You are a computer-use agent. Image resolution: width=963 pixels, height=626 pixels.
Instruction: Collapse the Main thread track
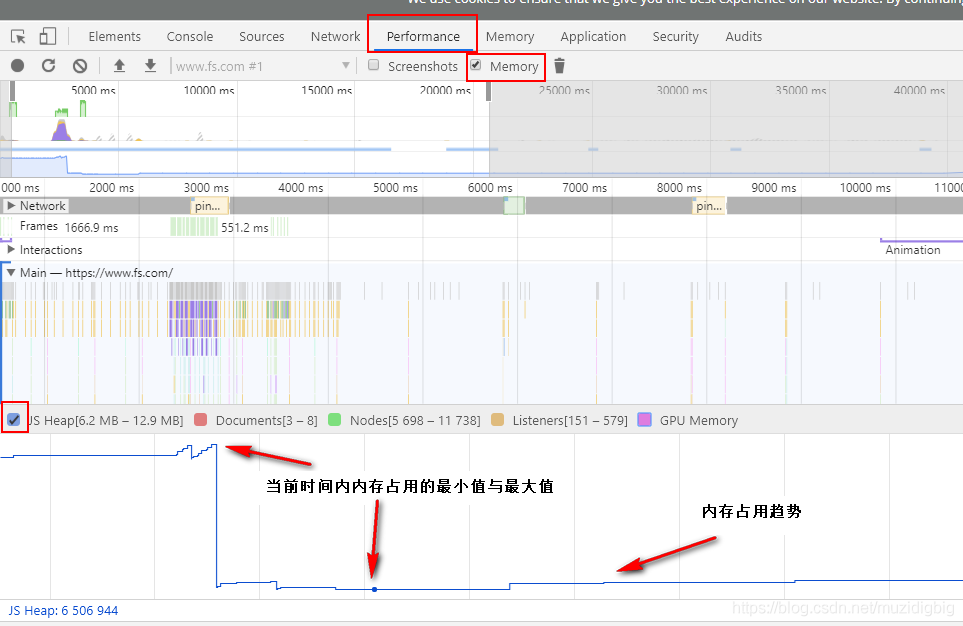pos(11,272)
